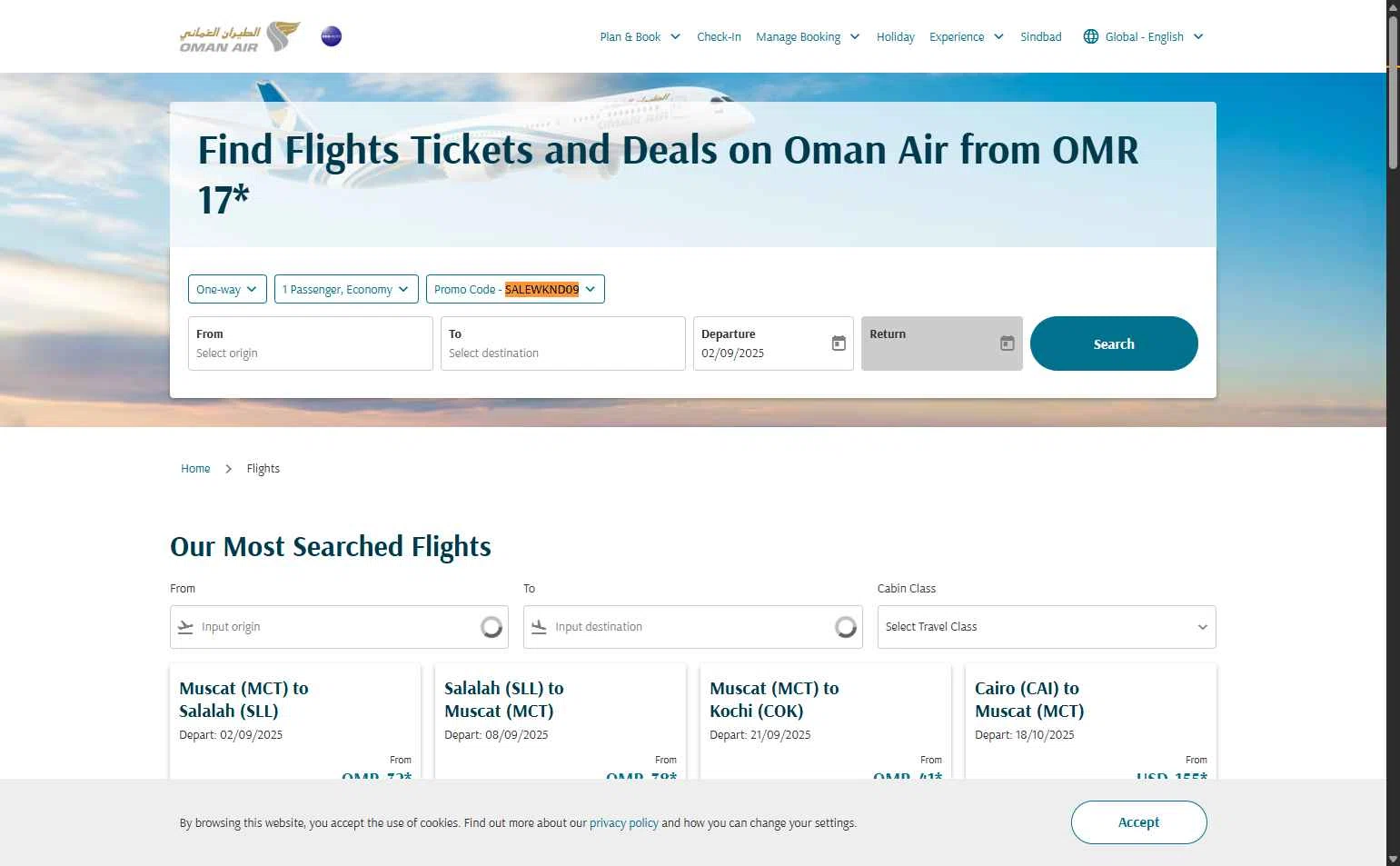
Task: Open the One-way trip type dropdown
Action: coord(227,289)
